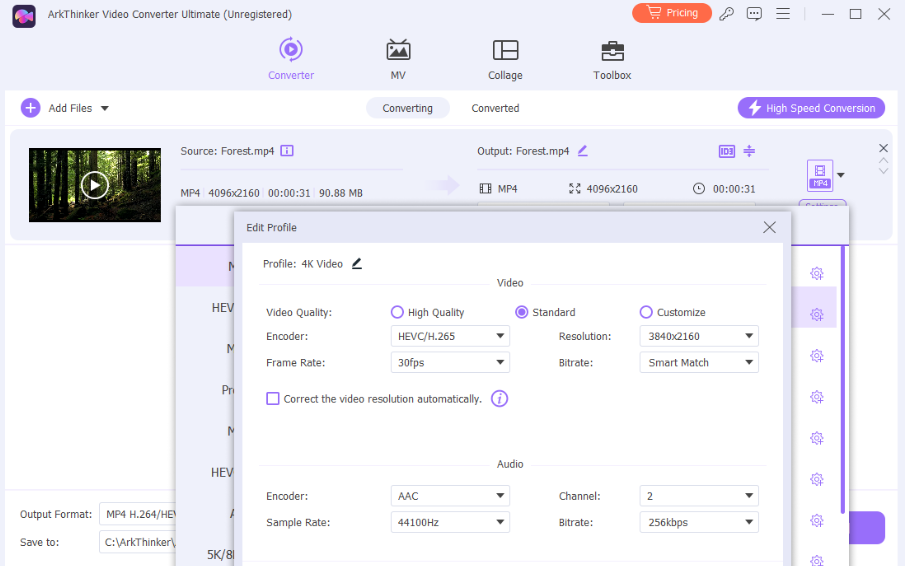Expand the Add Files dropdown arrow
Screen dimensions: 905x566
tap(104, 108)
